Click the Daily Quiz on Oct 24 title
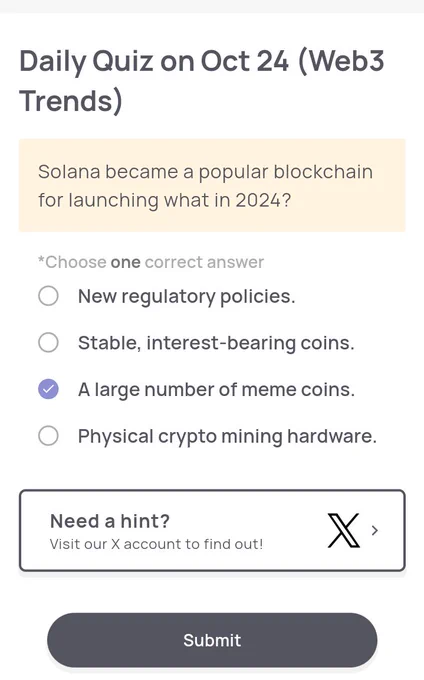Screen dimensions: 424x680 [x=202, y=81]
